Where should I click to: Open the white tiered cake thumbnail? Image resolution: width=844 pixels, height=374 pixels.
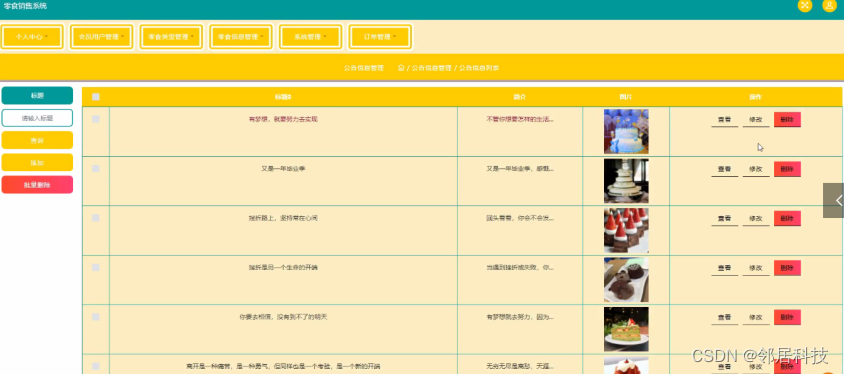click(626, 181)
